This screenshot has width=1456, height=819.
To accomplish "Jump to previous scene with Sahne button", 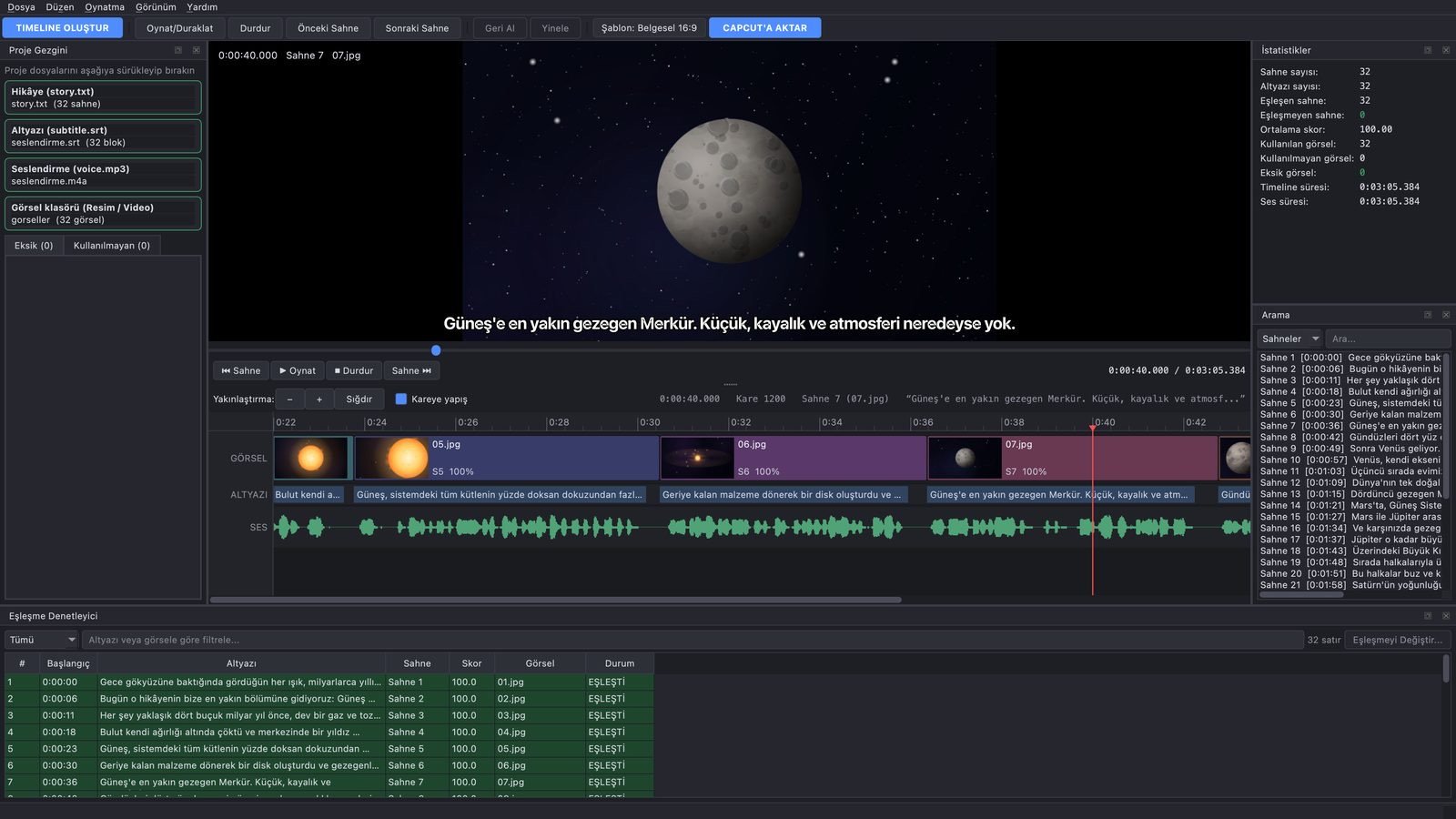I will [241, 370].
